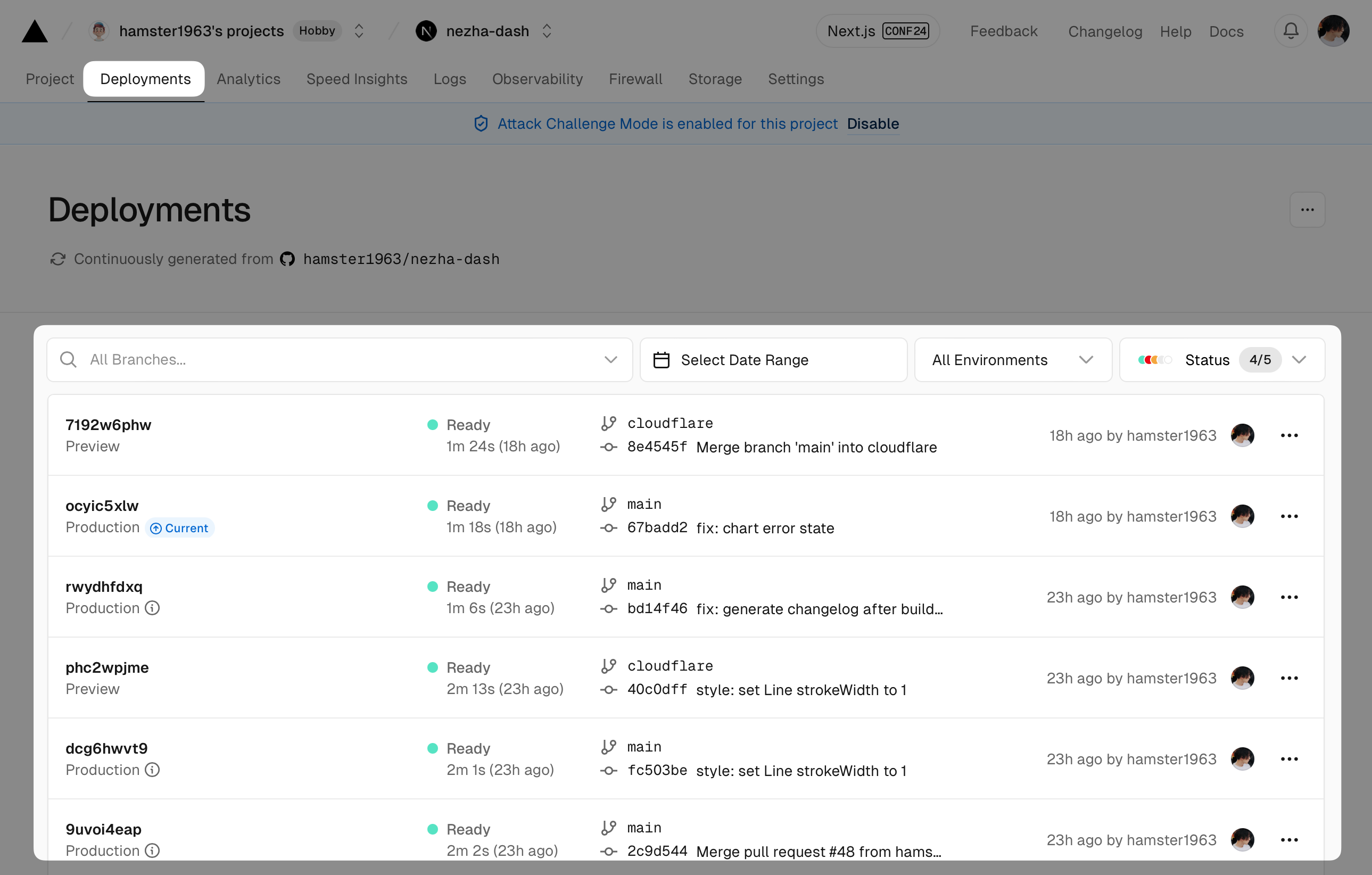Viewport: 1372px width, 875px height.
Task: Focus the All Branches search field
Action: tap(340, 359)
